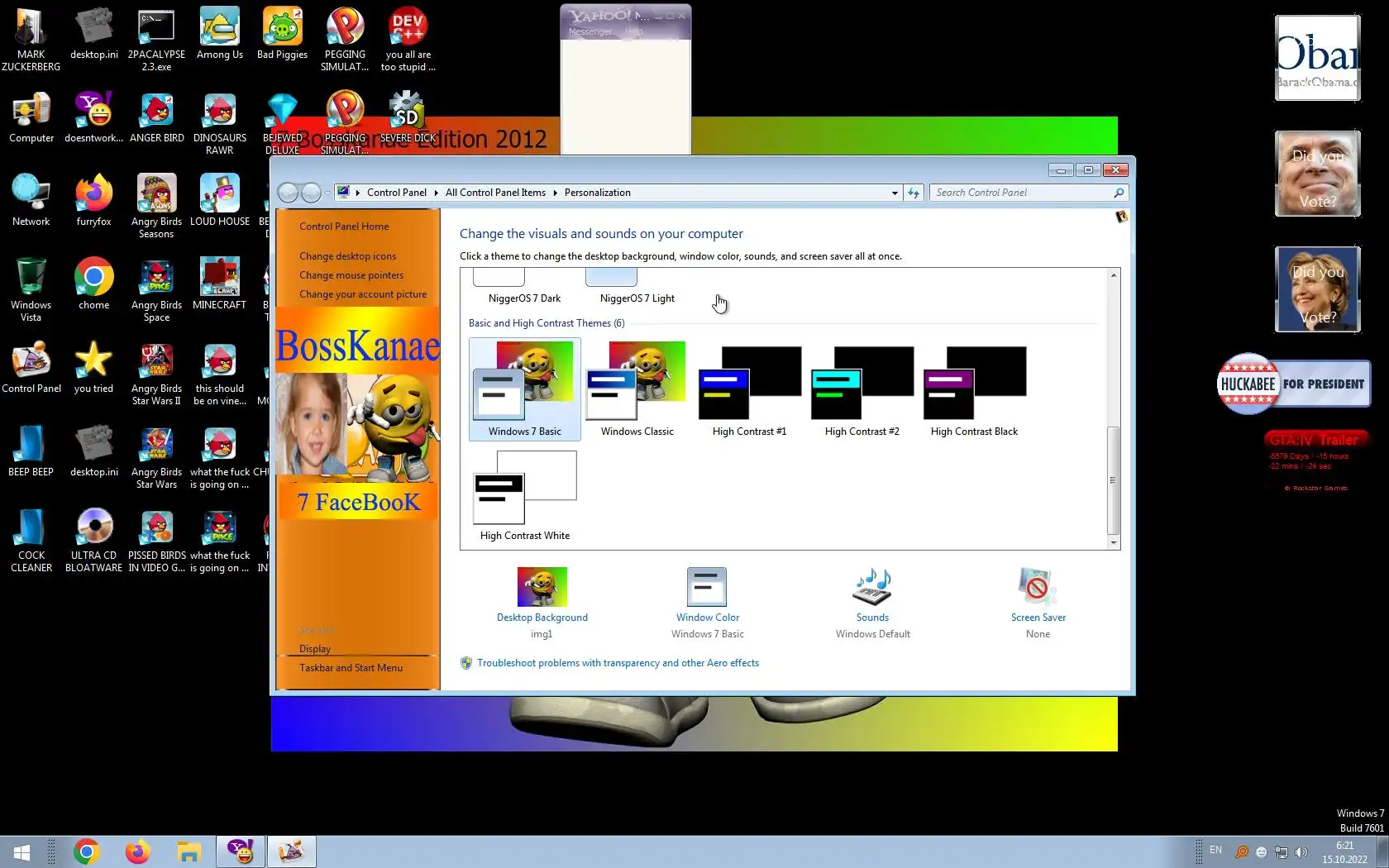
Task: Click the Control Panel breadcrumb
Action: tap(396, 193)
